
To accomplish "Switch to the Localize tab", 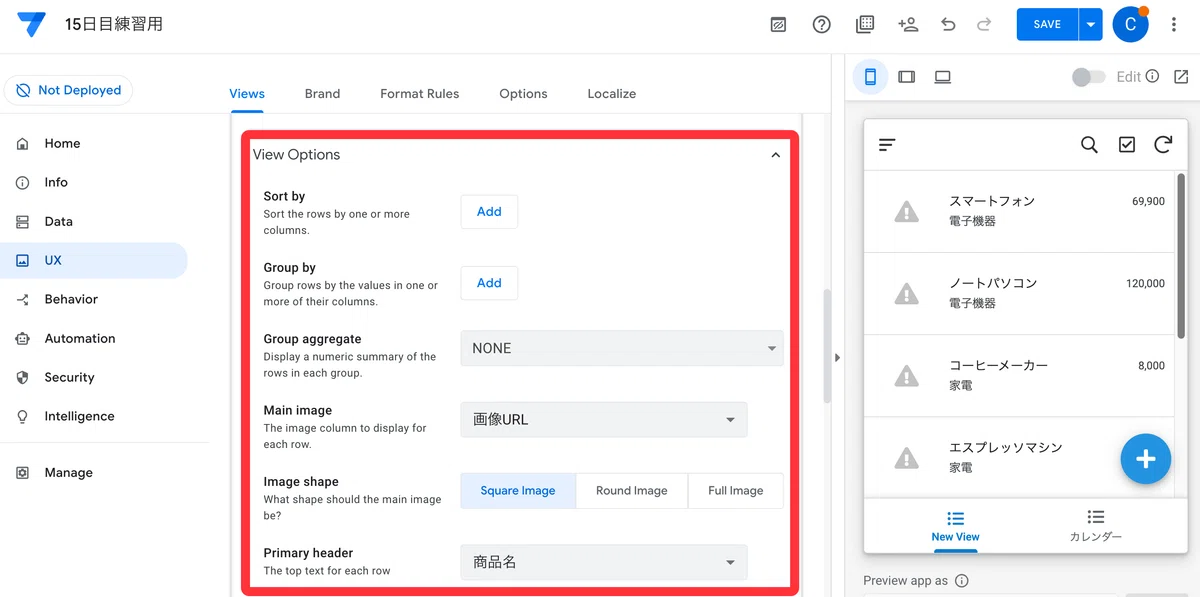I will coord(612,93).
